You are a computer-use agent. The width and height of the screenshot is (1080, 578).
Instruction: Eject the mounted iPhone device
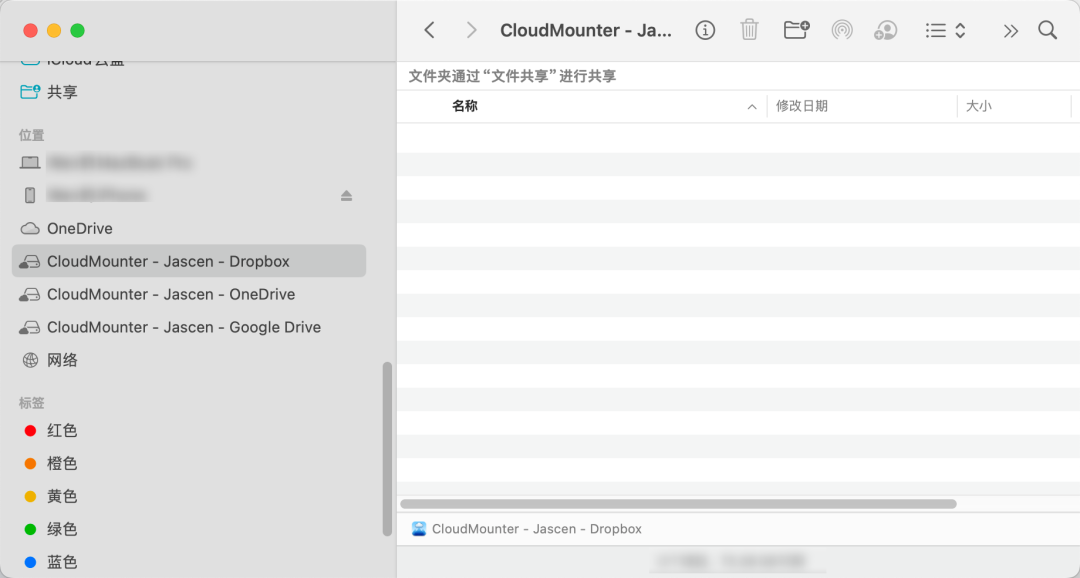click(x=346, y=195)
